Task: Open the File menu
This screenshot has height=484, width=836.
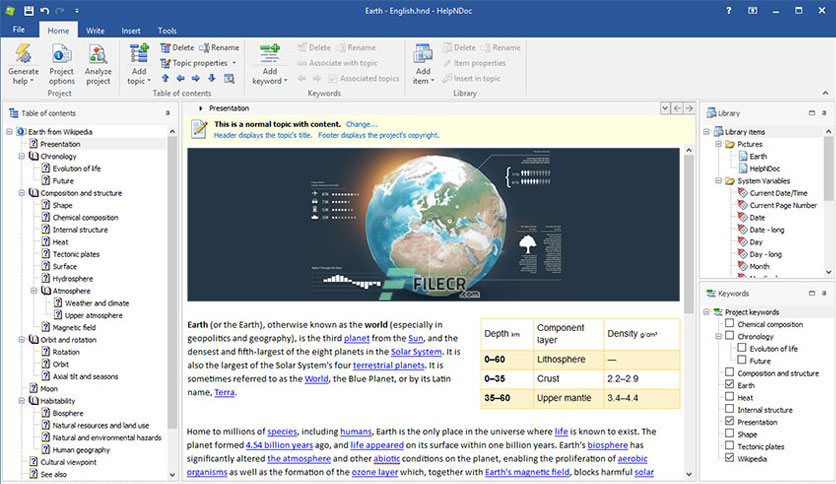Action: [19, 30]
